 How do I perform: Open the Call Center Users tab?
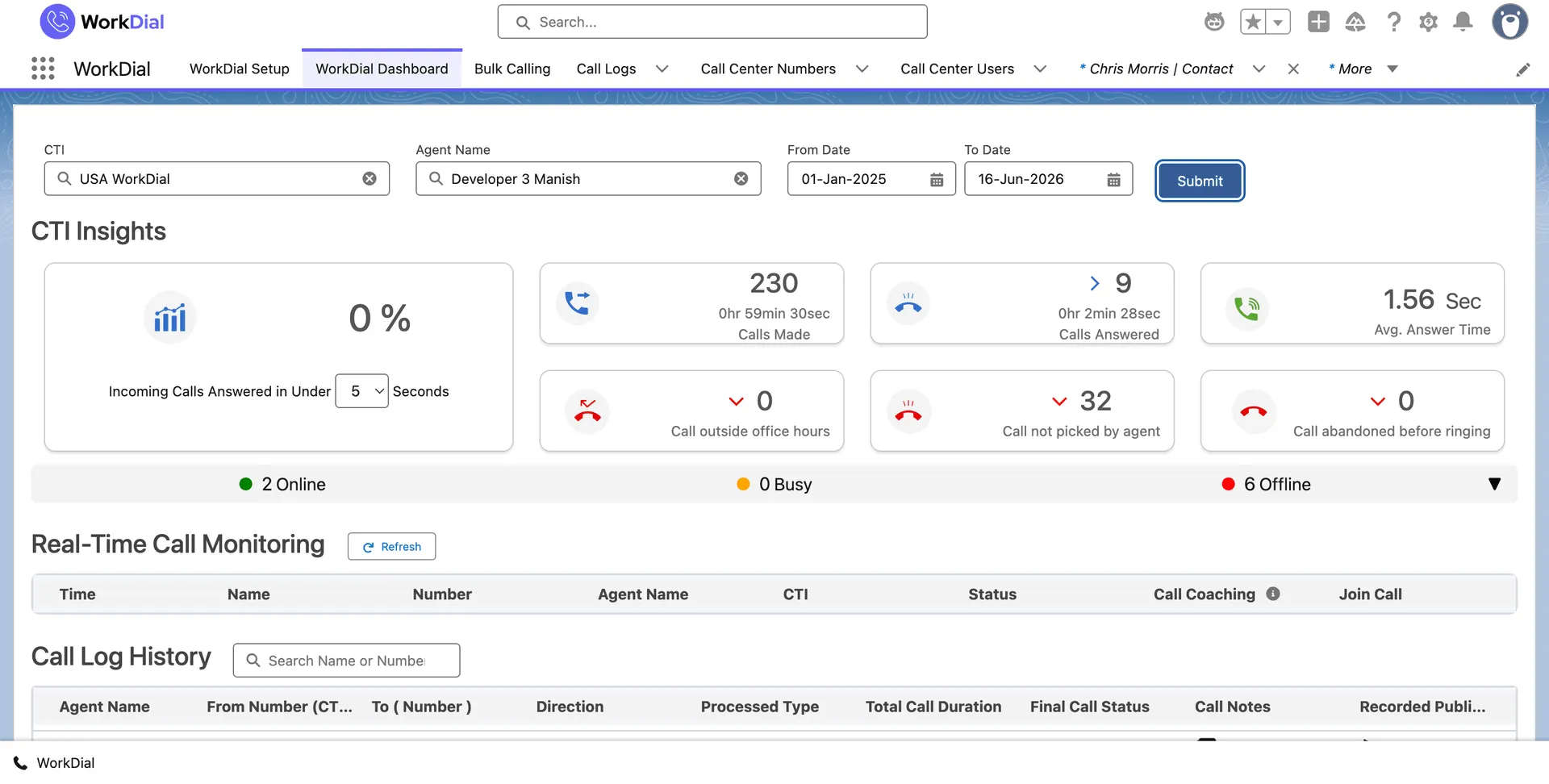(957, 69)
